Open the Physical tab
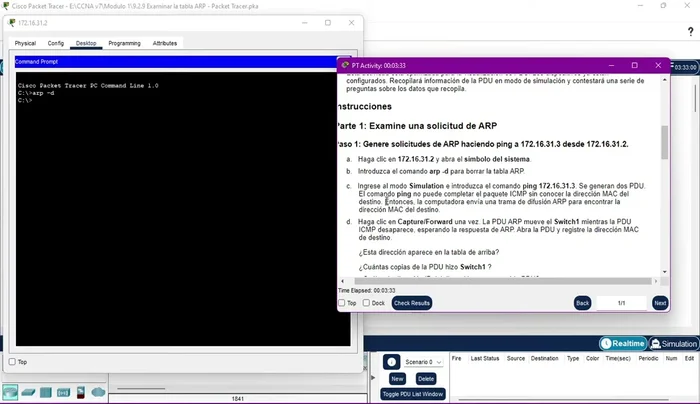700x404 pixels. point(25,43)
